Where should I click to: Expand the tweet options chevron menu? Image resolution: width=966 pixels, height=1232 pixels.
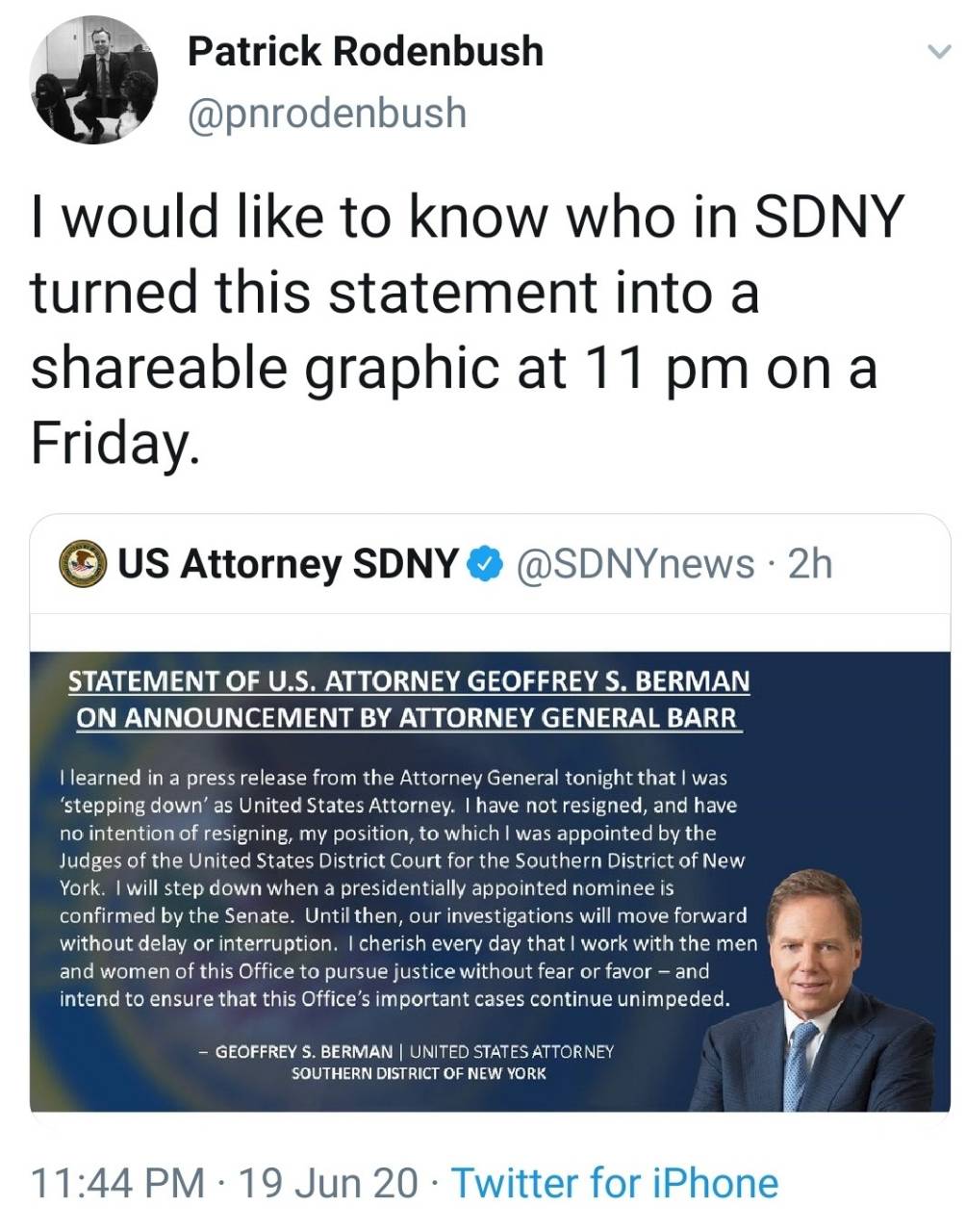[x=937, y=51]
